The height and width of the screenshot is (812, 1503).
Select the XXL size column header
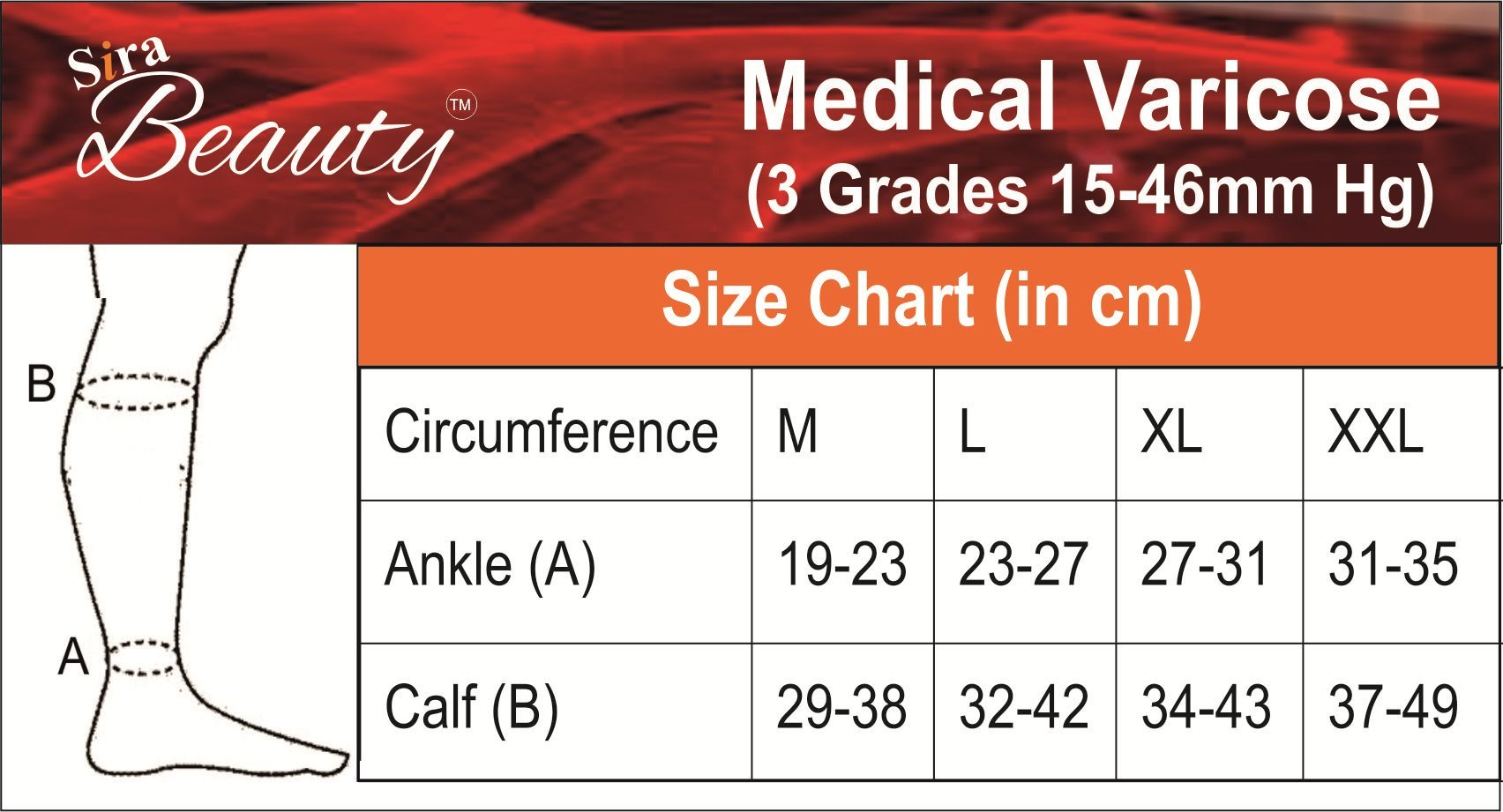(1402, 433)
